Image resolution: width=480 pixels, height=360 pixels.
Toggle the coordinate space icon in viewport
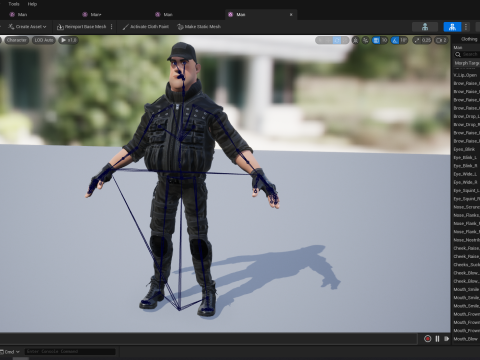pyautogui.click(x=356, y=40)
